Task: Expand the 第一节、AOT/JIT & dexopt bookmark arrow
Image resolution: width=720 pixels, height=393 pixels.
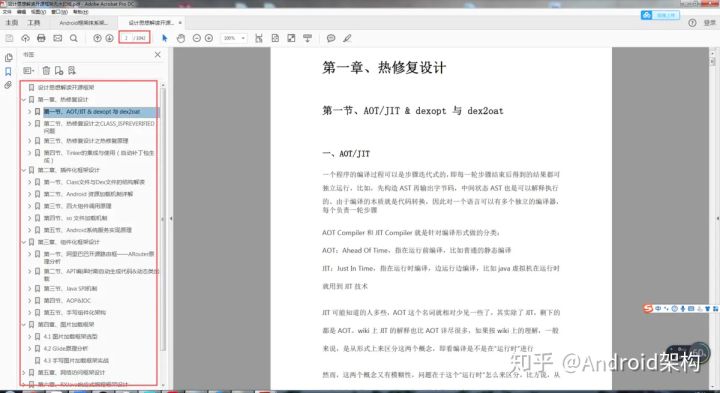Action: [30, 112]
